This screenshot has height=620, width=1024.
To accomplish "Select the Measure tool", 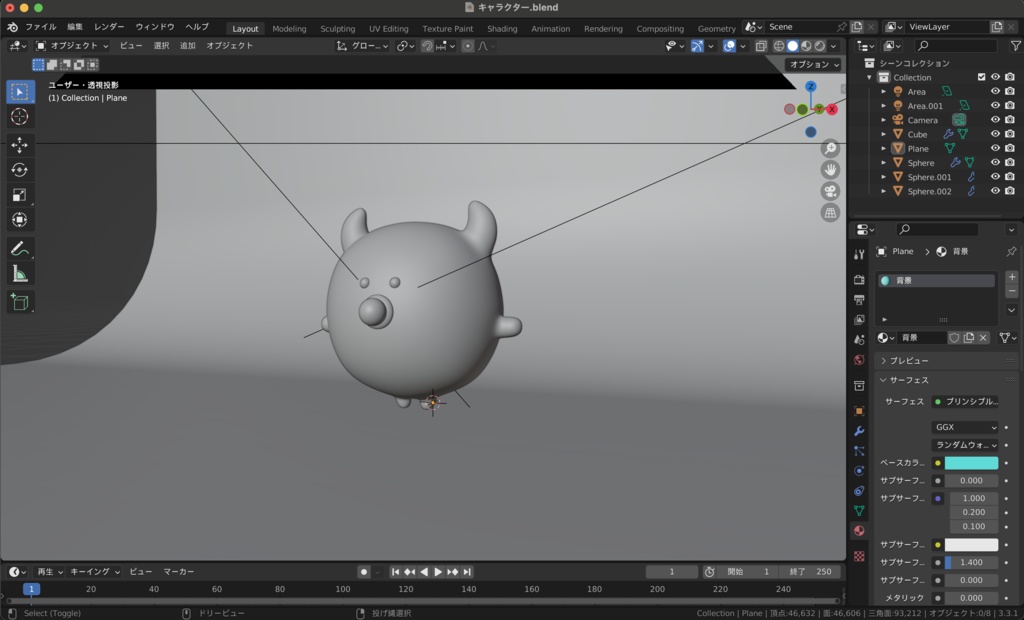I will click(20, 274).
